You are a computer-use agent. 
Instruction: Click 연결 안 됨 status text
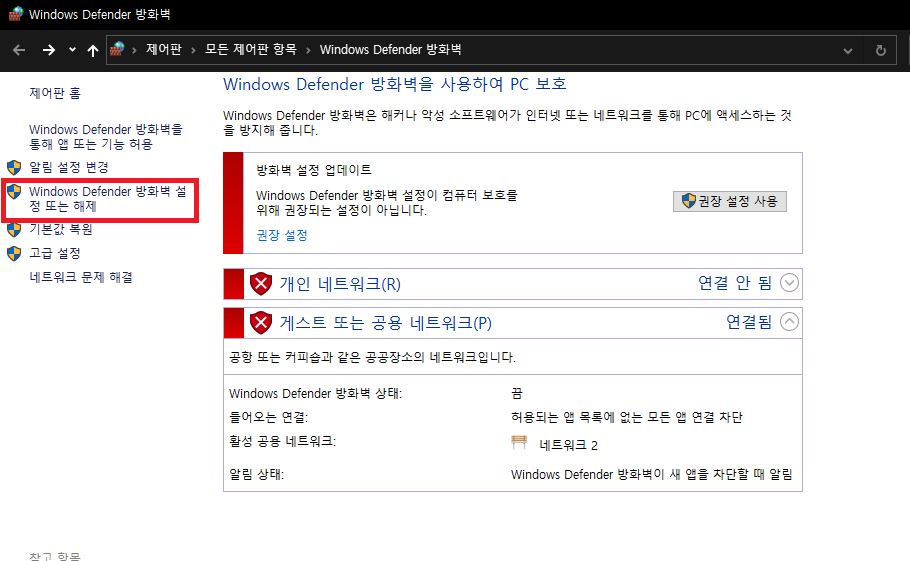coord(735,283)
